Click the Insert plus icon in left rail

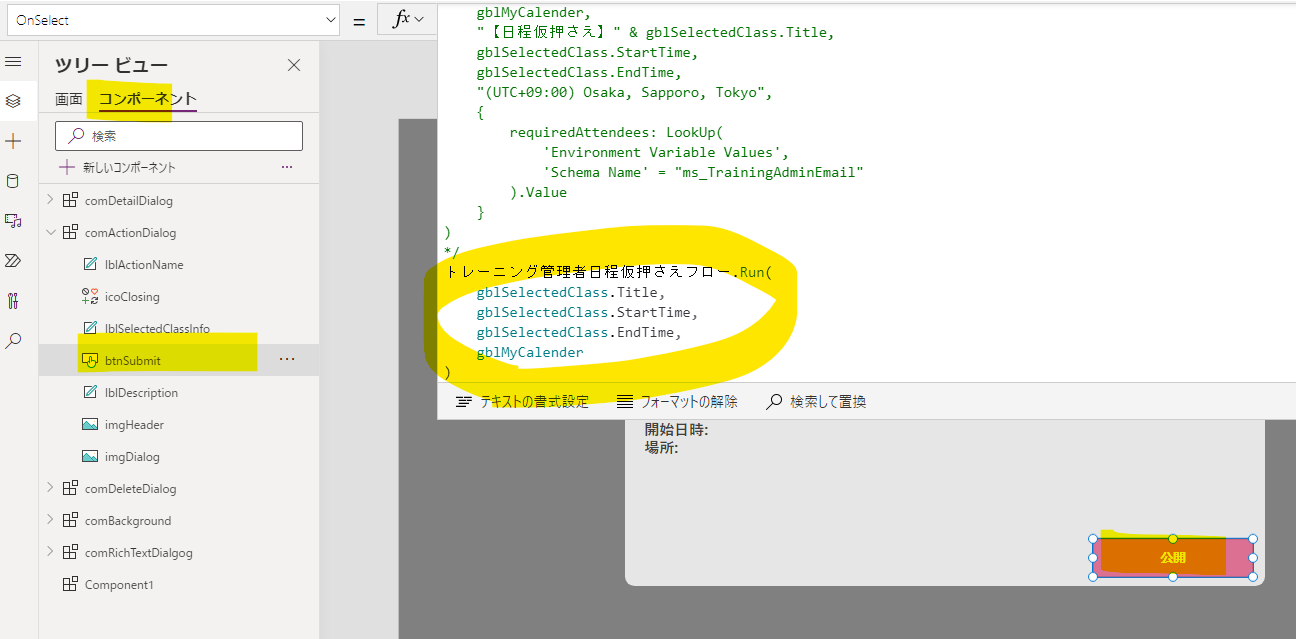coord(13,141)
